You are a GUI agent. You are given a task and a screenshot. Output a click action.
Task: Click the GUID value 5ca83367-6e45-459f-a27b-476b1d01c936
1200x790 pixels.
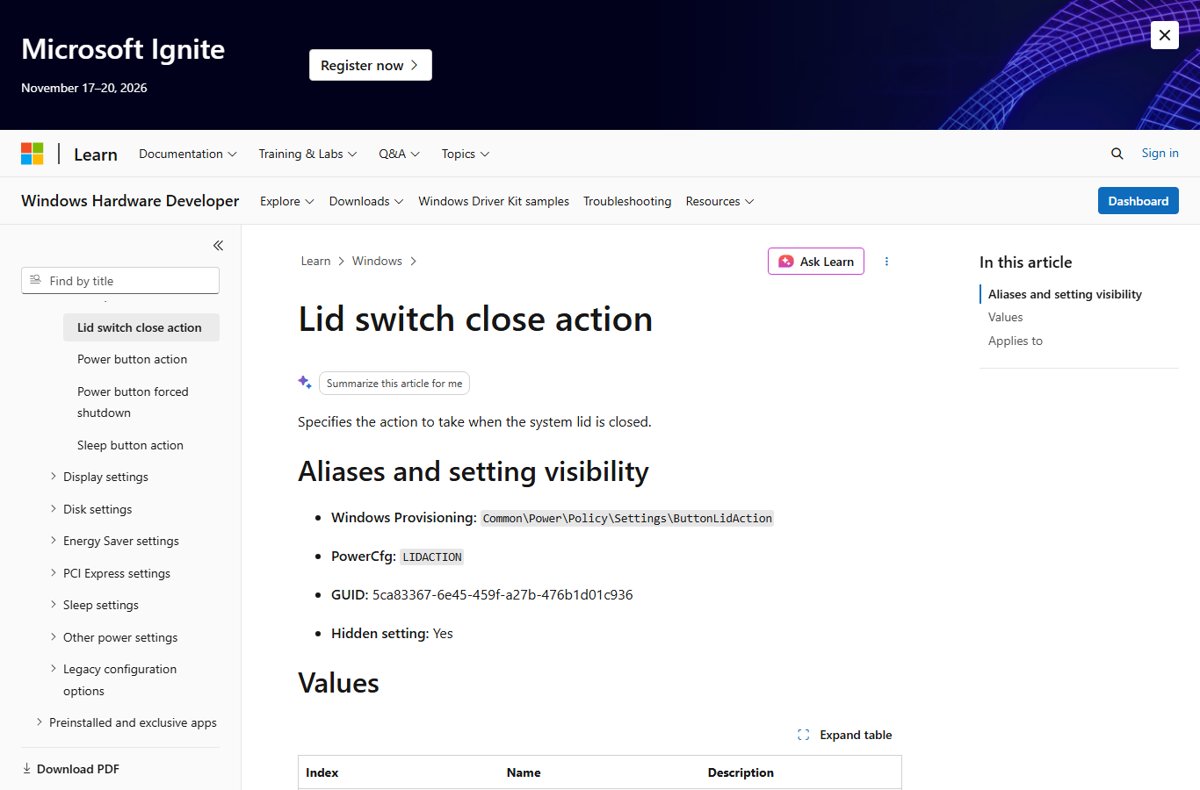click(502, 594)
